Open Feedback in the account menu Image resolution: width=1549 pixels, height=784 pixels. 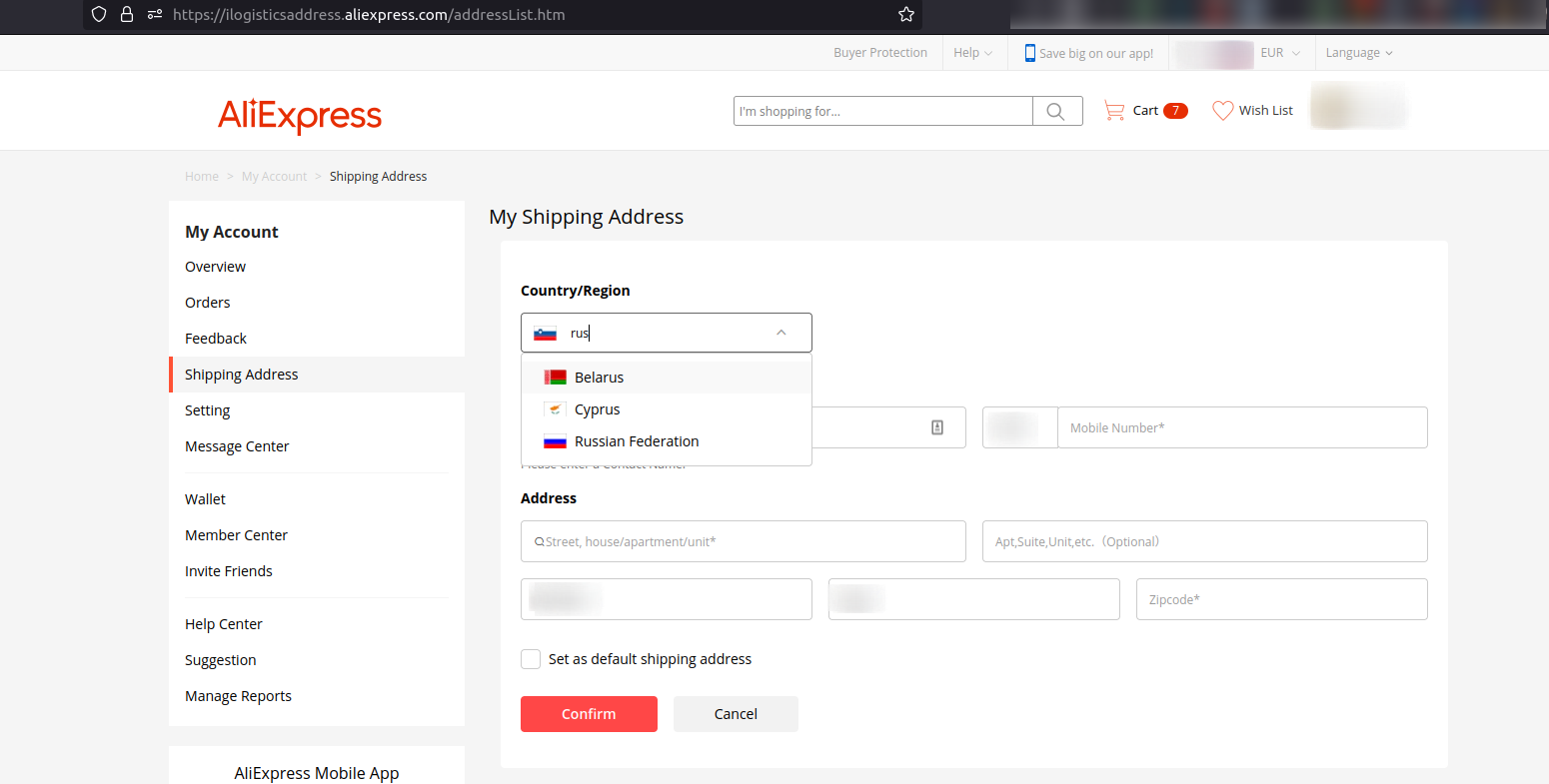coord(216,339)
